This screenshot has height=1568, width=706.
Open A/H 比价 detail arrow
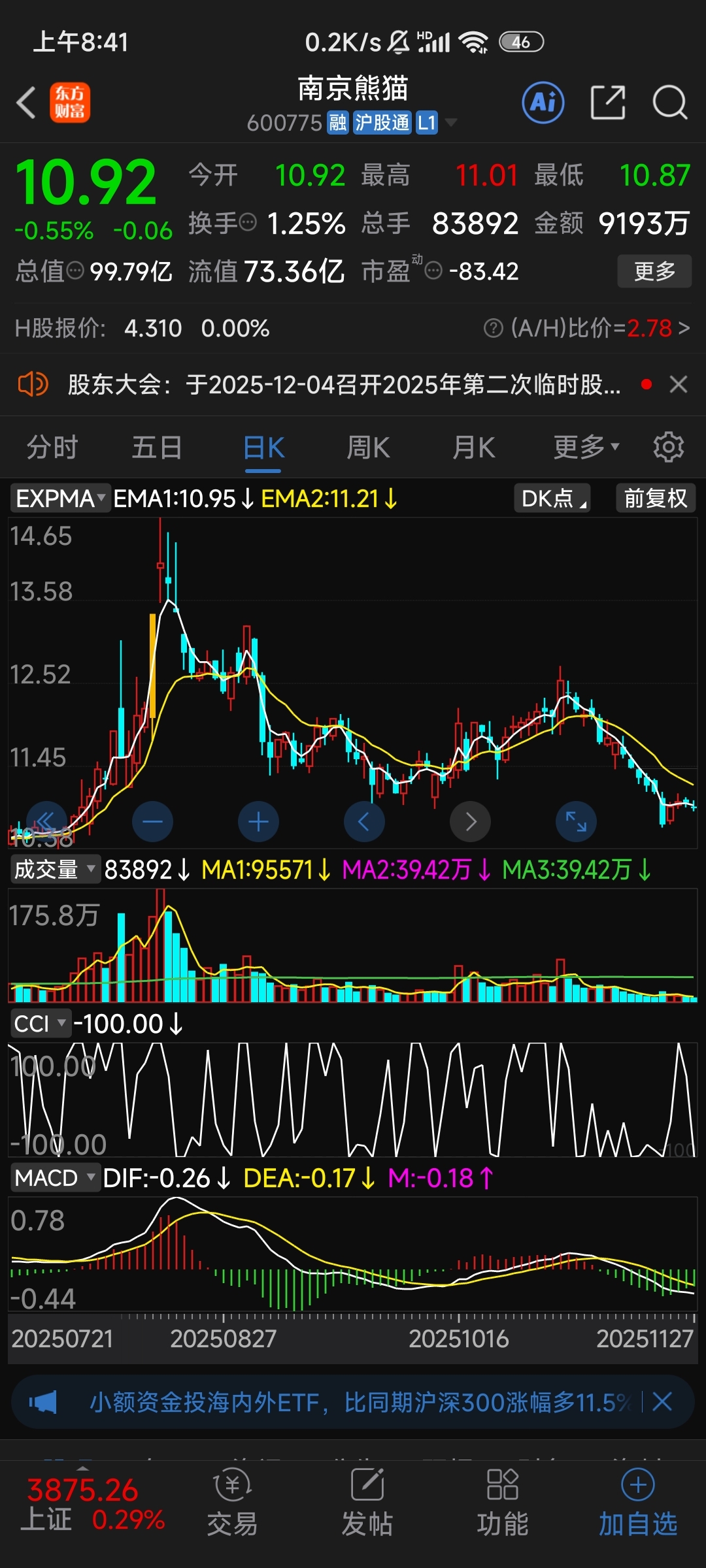(684, 328)
